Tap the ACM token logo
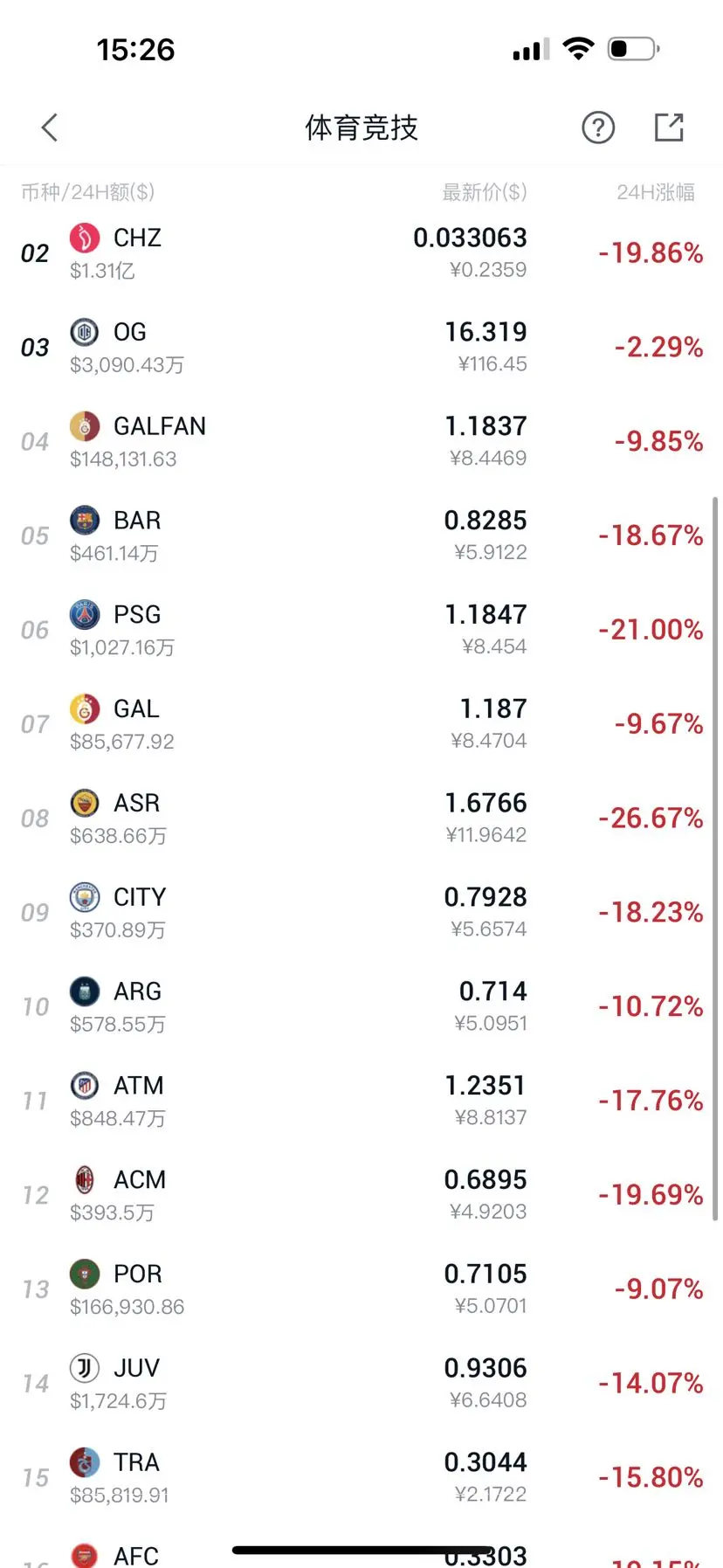 tap(85, 1180)
